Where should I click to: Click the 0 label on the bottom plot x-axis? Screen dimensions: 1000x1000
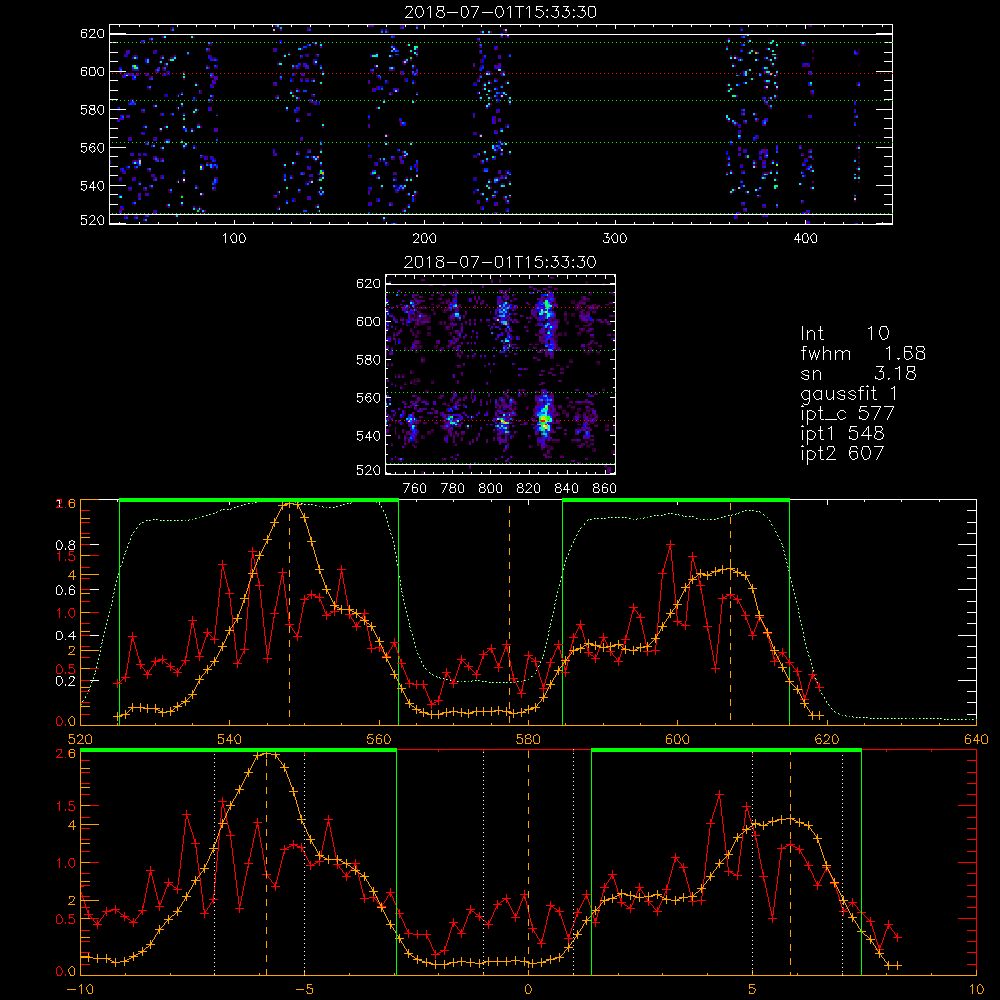pyautogui.click(x=528, y=990)
